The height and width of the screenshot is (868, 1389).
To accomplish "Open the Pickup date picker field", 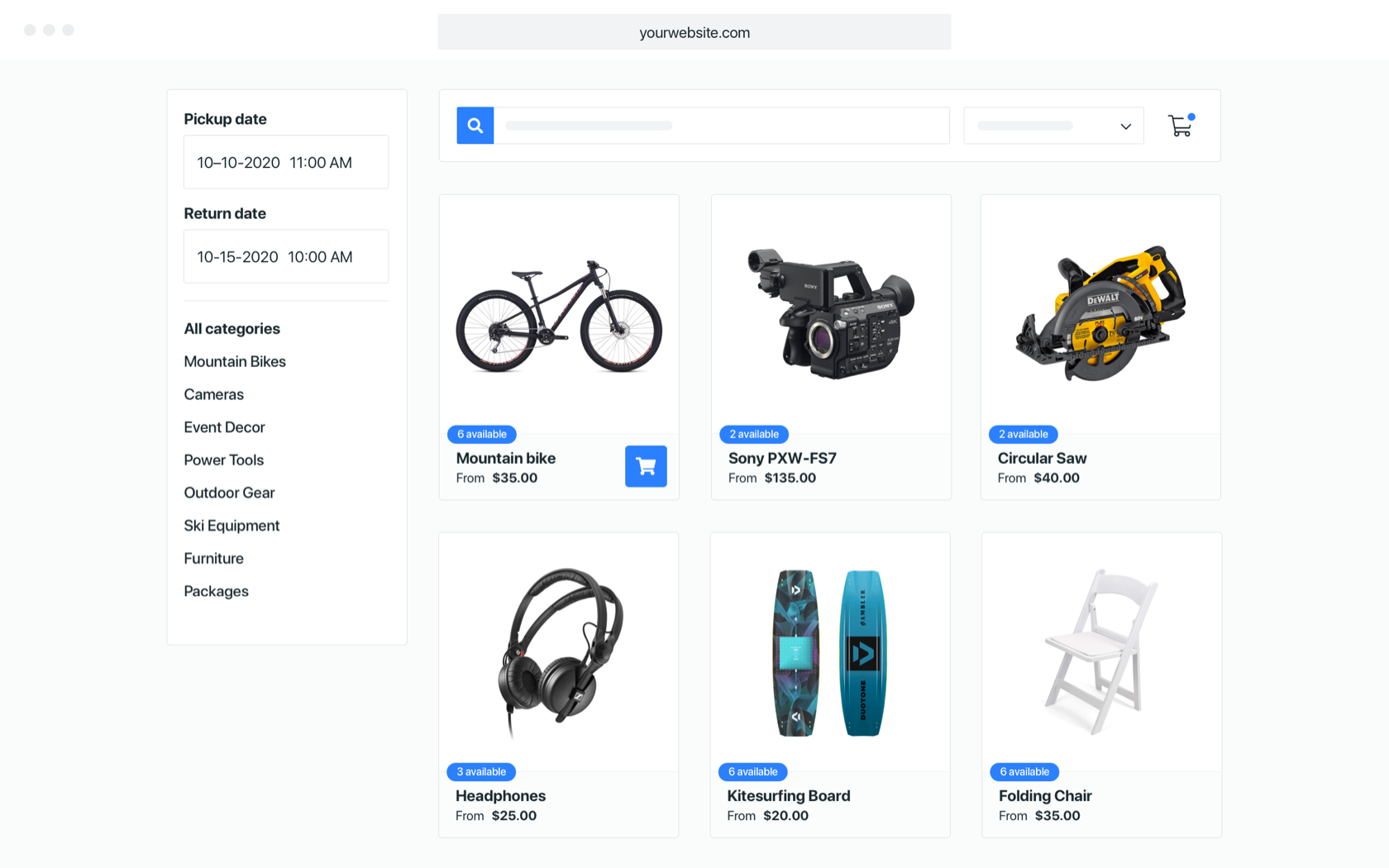I will click(286, 162).
